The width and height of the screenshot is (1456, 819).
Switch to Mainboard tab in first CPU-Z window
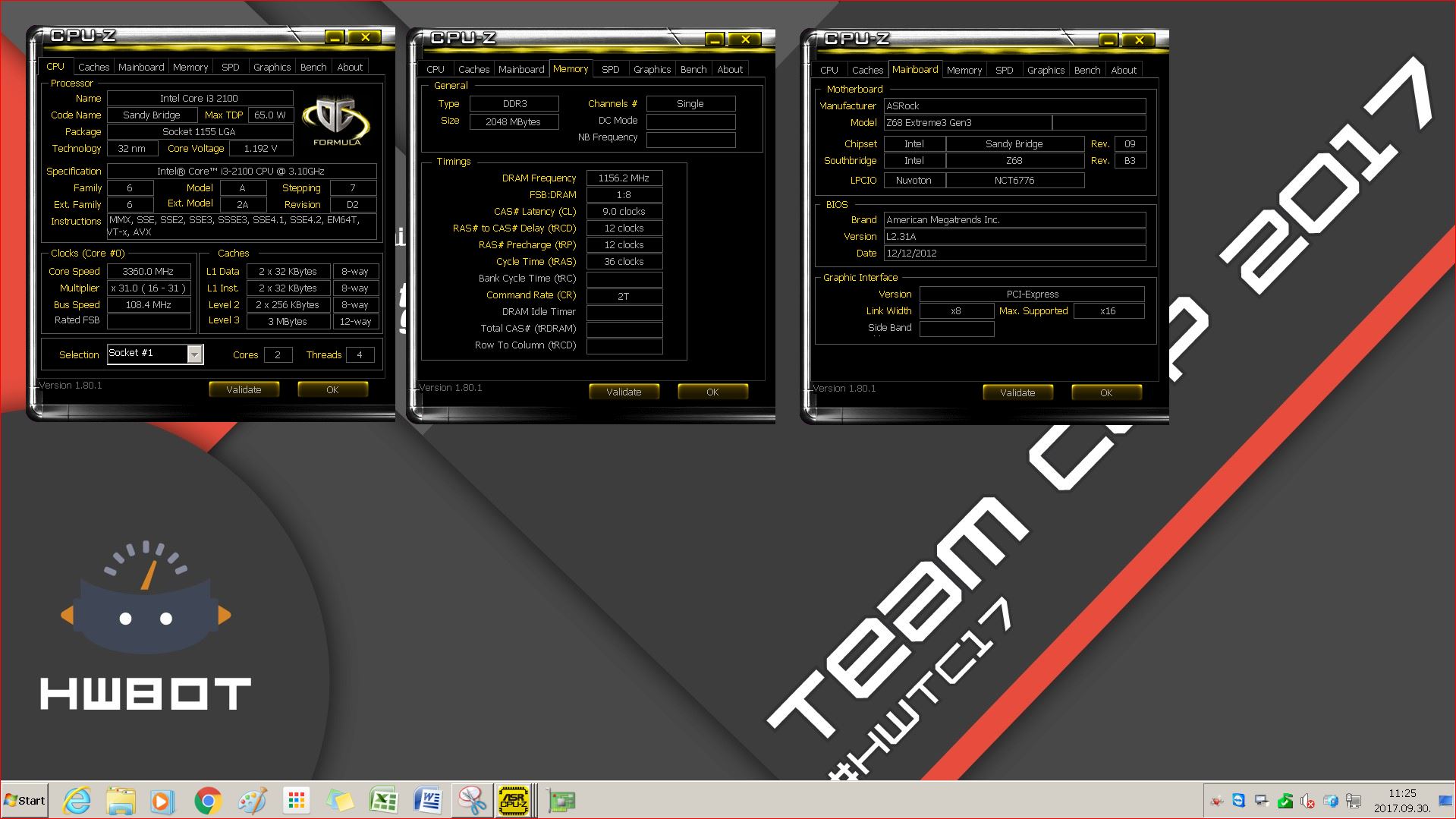coord(141,67)
